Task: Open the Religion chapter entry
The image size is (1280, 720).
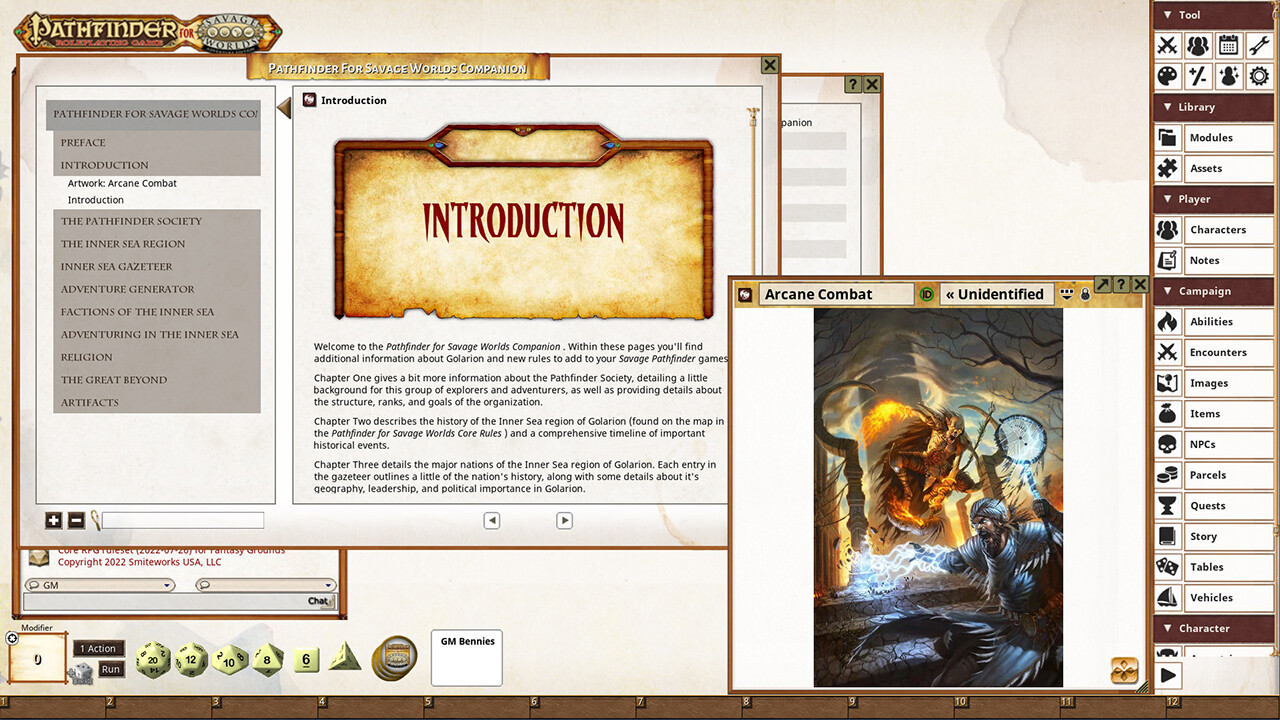Action: click(x=87, y=357)
